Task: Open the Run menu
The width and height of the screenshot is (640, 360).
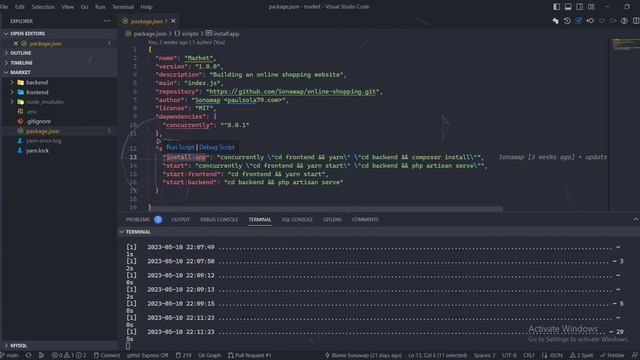Action: point(100,7)
